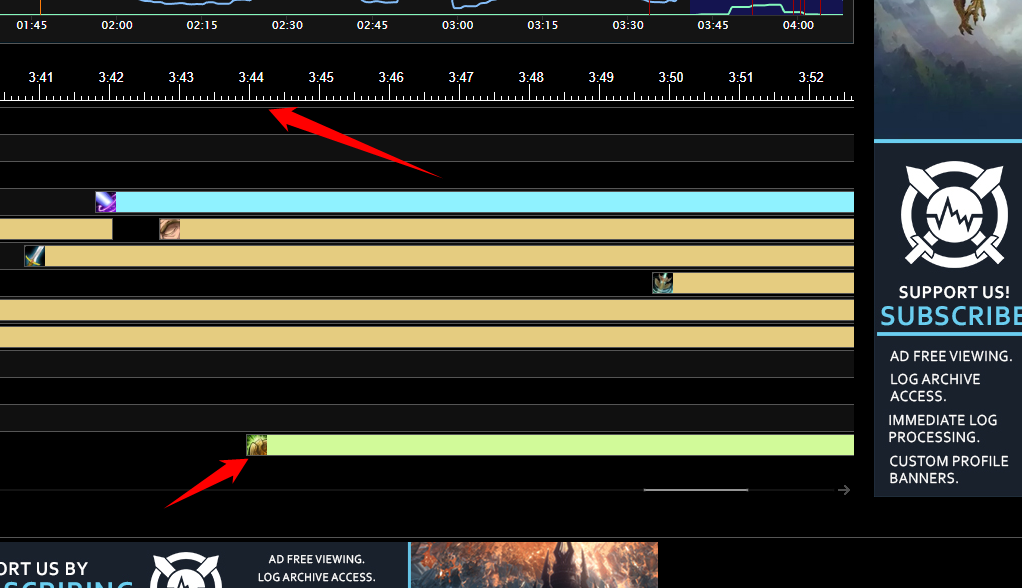The image size is (1022, 588).
Task: Click the SUBSCRIBE link in the sidebar
Action: point(951,316)
